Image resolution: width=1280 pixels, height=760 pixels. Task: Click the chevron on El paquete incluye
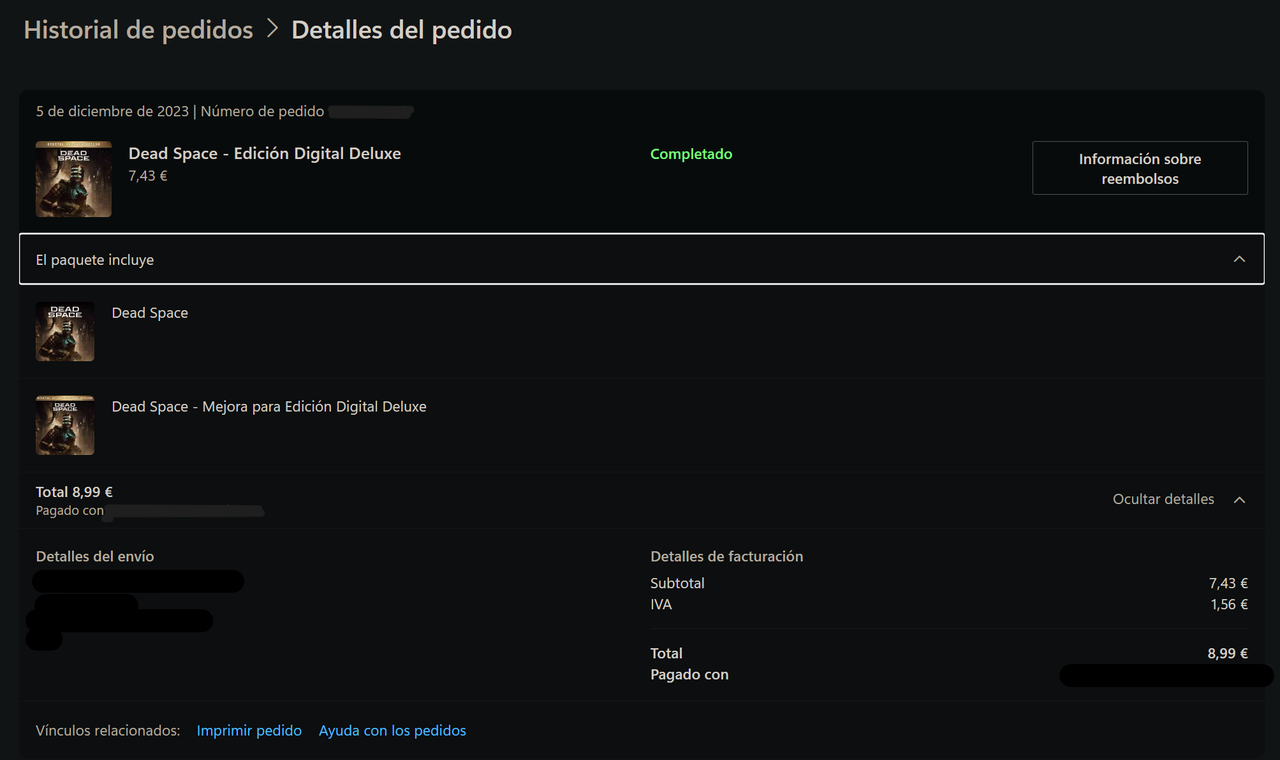click(x=1239, y=259)
